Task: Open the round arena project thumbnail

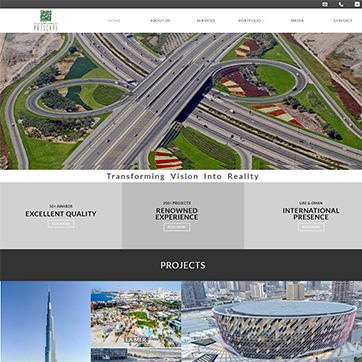Action: 272,321
